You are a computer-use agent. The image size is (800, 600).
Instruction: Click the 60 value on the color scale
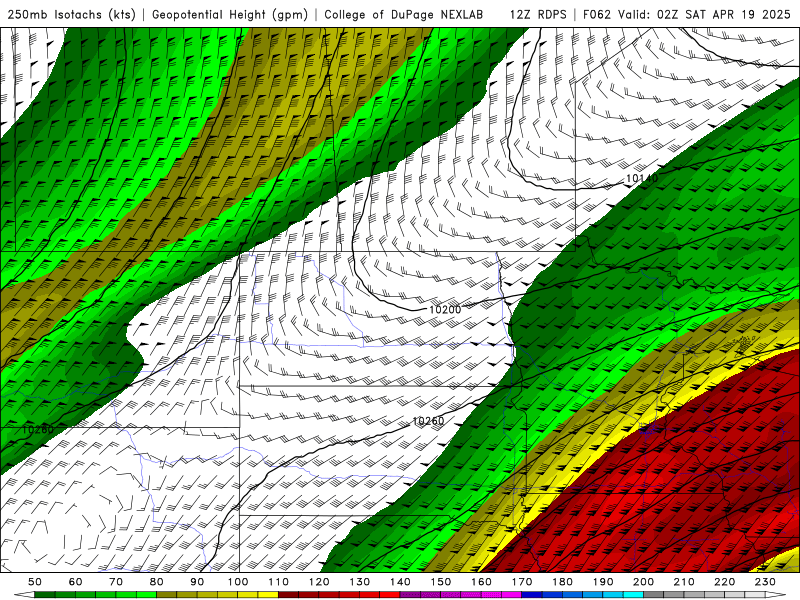[76, 582]
